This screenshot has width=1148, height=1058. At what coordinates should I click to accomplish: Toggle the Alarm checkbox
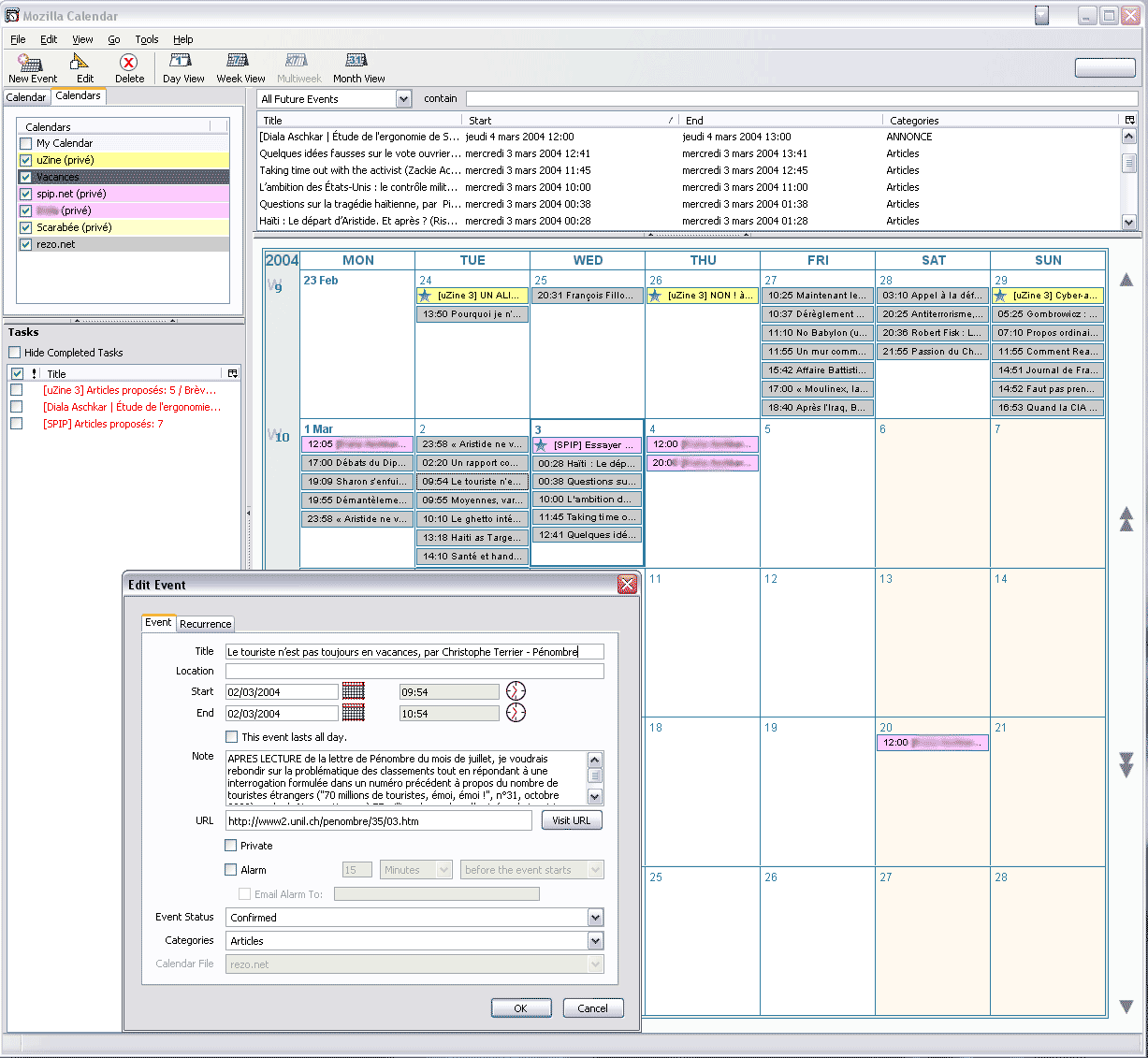[231, 870]
